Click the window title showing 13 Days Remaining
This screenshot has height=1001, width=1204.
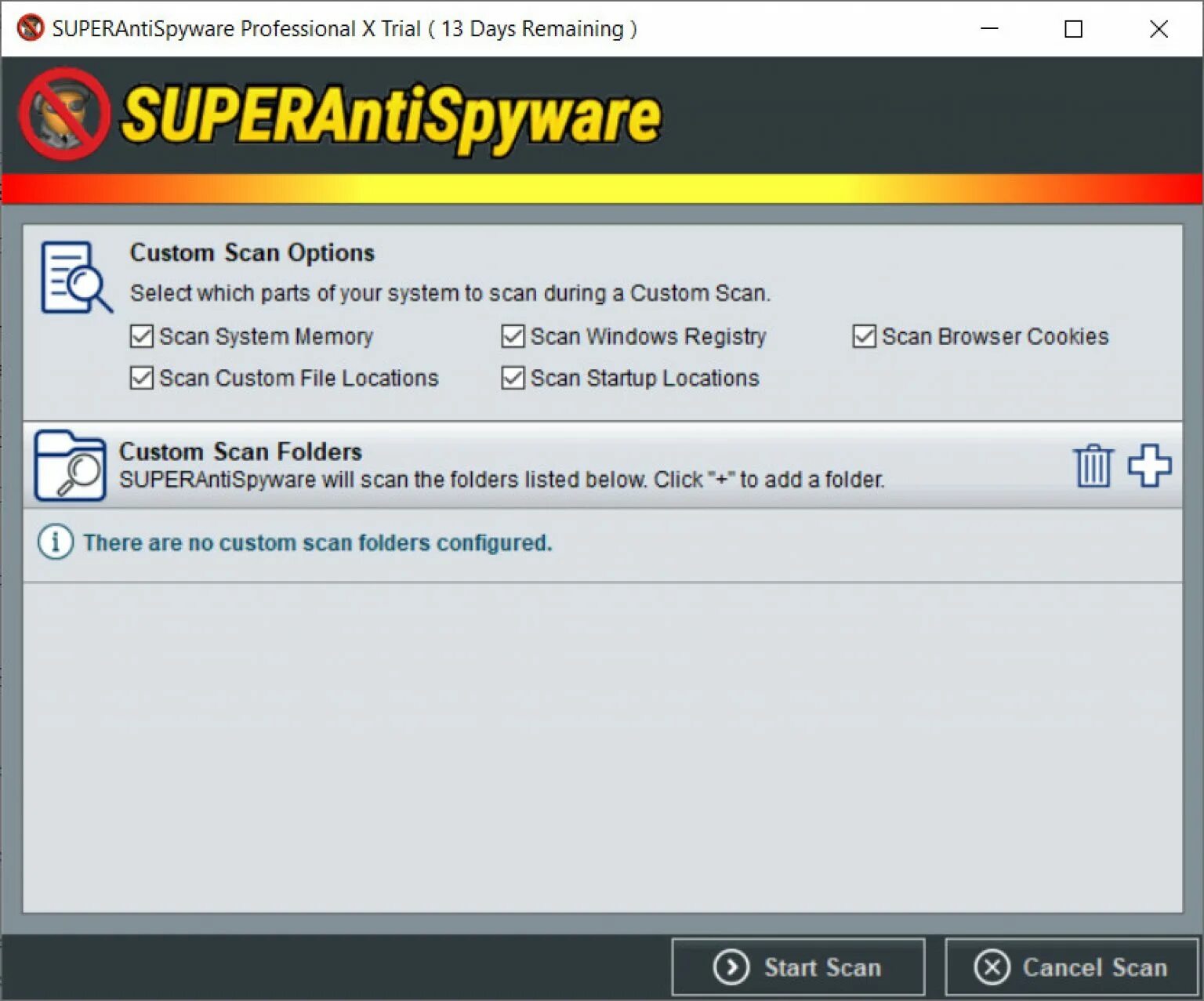point(345,29)
